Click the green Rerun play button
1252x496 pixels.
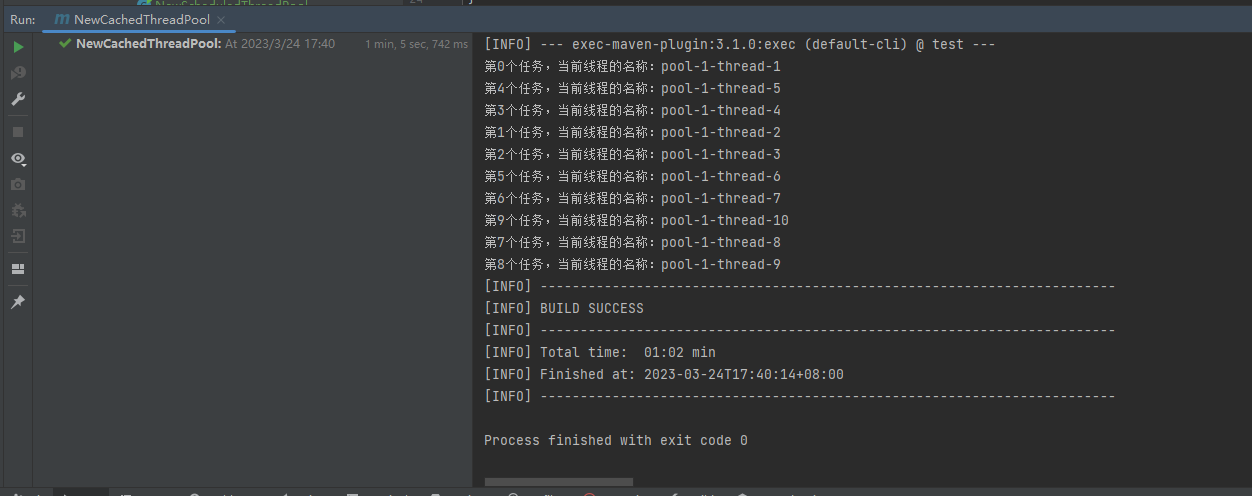(18, 47)
